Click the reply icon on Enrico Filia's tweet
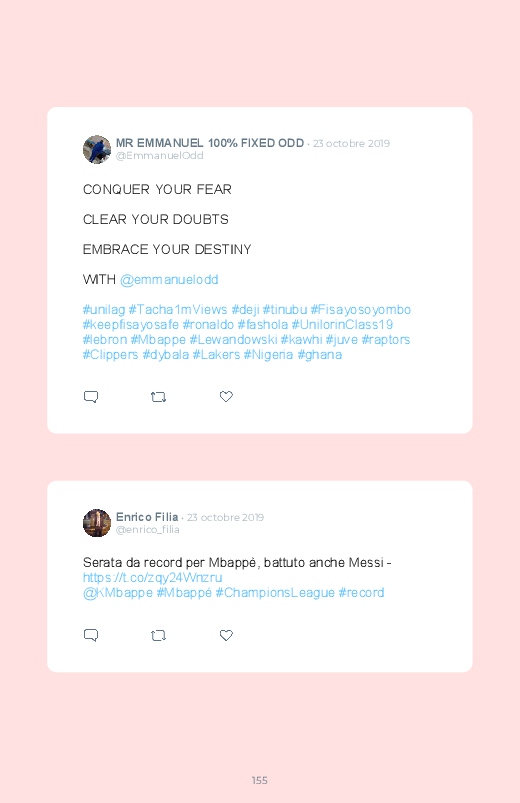Viewport: 520px width, 803px height. point(91,636)
